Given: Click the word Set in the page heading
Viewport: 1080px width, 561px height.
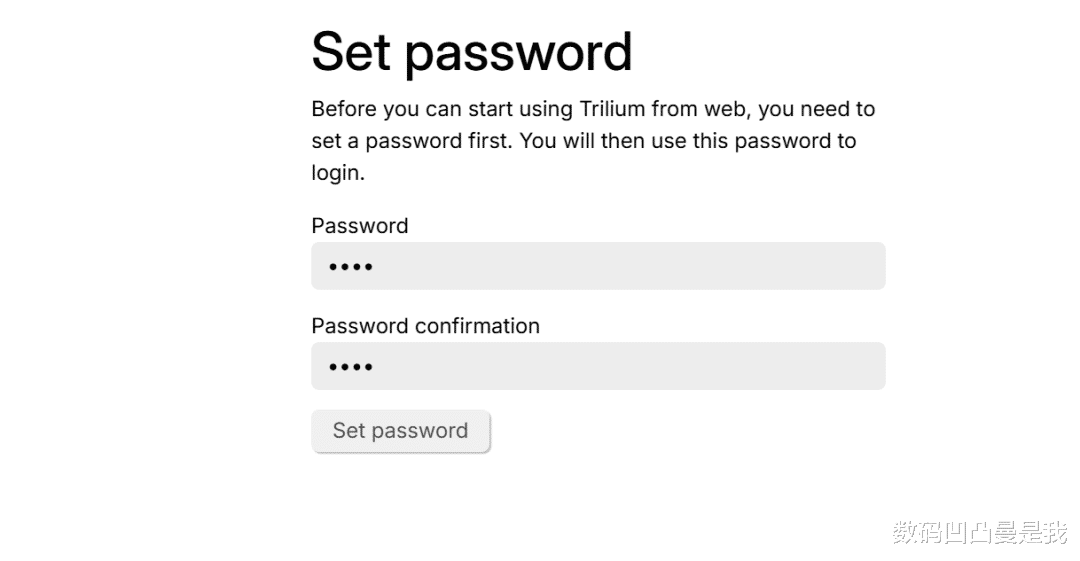Looking at the screenshot, I should (x=351, y=52).
